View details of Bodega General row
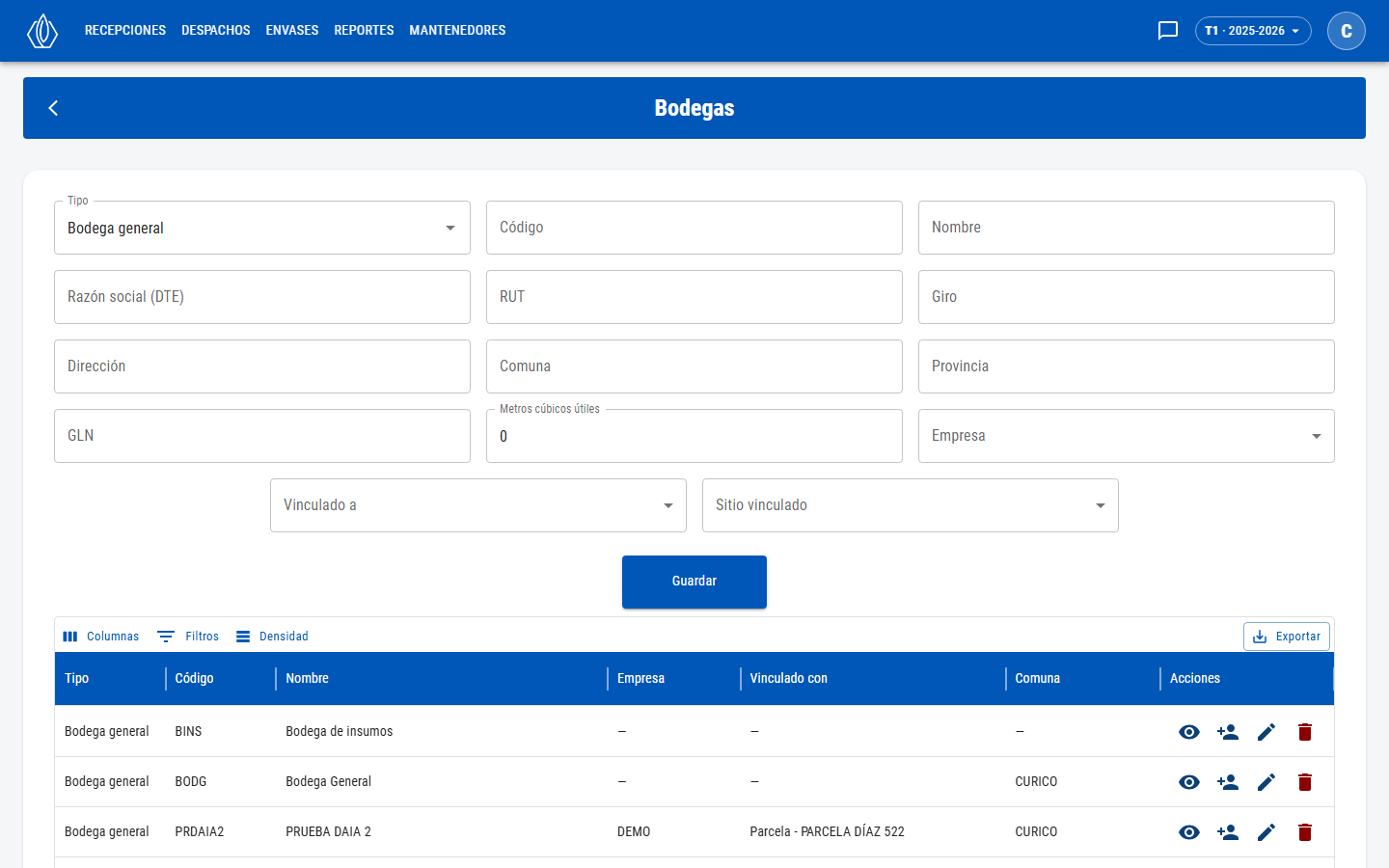Screen dimensions: 1389x868 (x=1189, y=782)
